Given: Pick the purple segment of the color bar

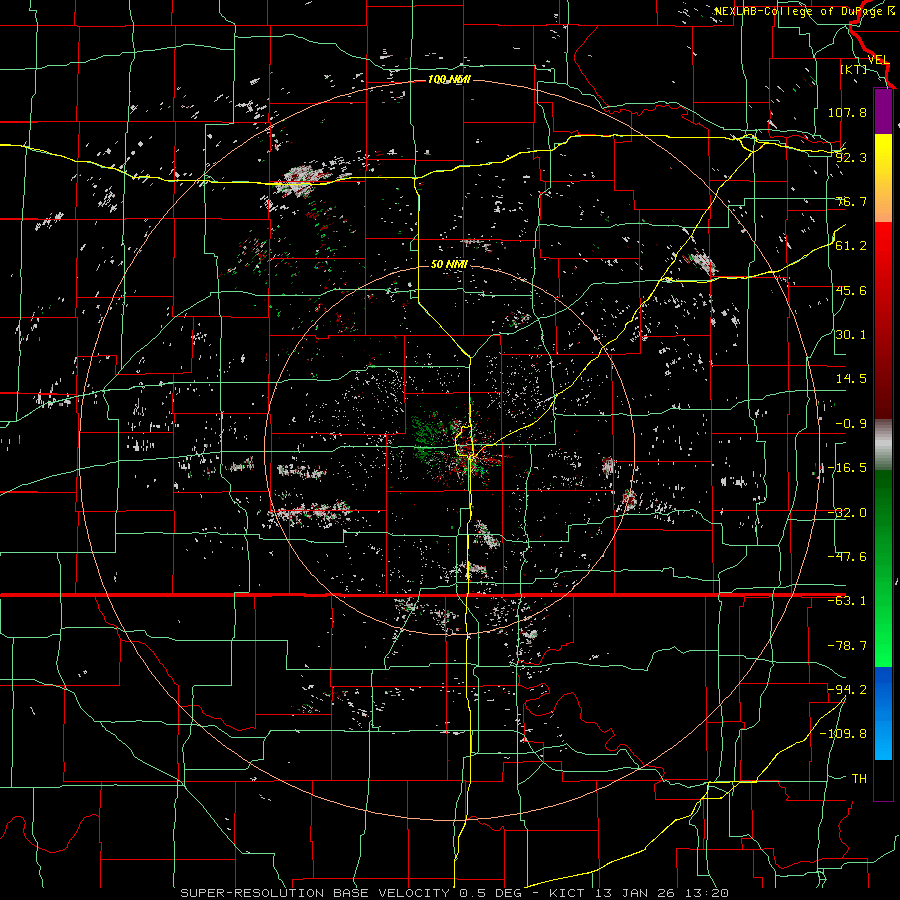Looking at the screenshot, I should click(883, 111).
